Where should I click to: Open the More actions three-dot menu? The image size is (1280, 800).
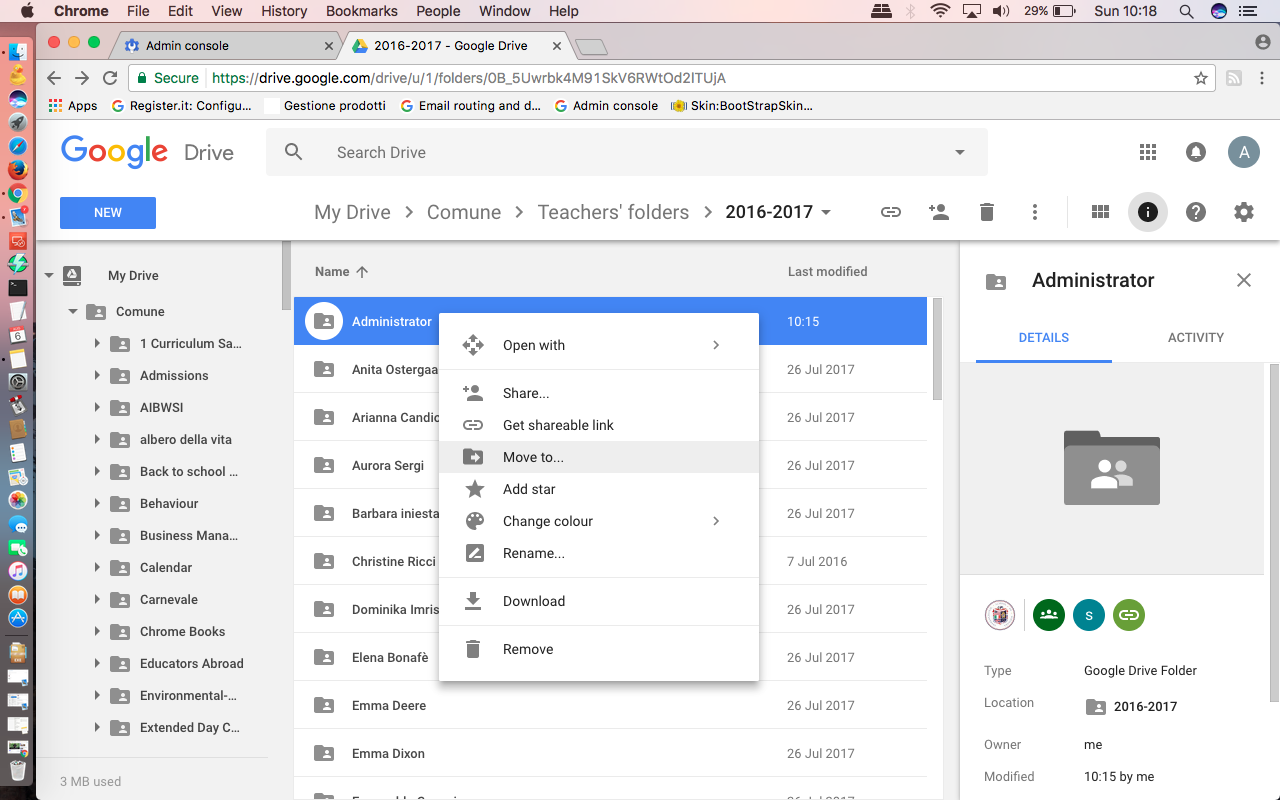tap(1035, 212)
